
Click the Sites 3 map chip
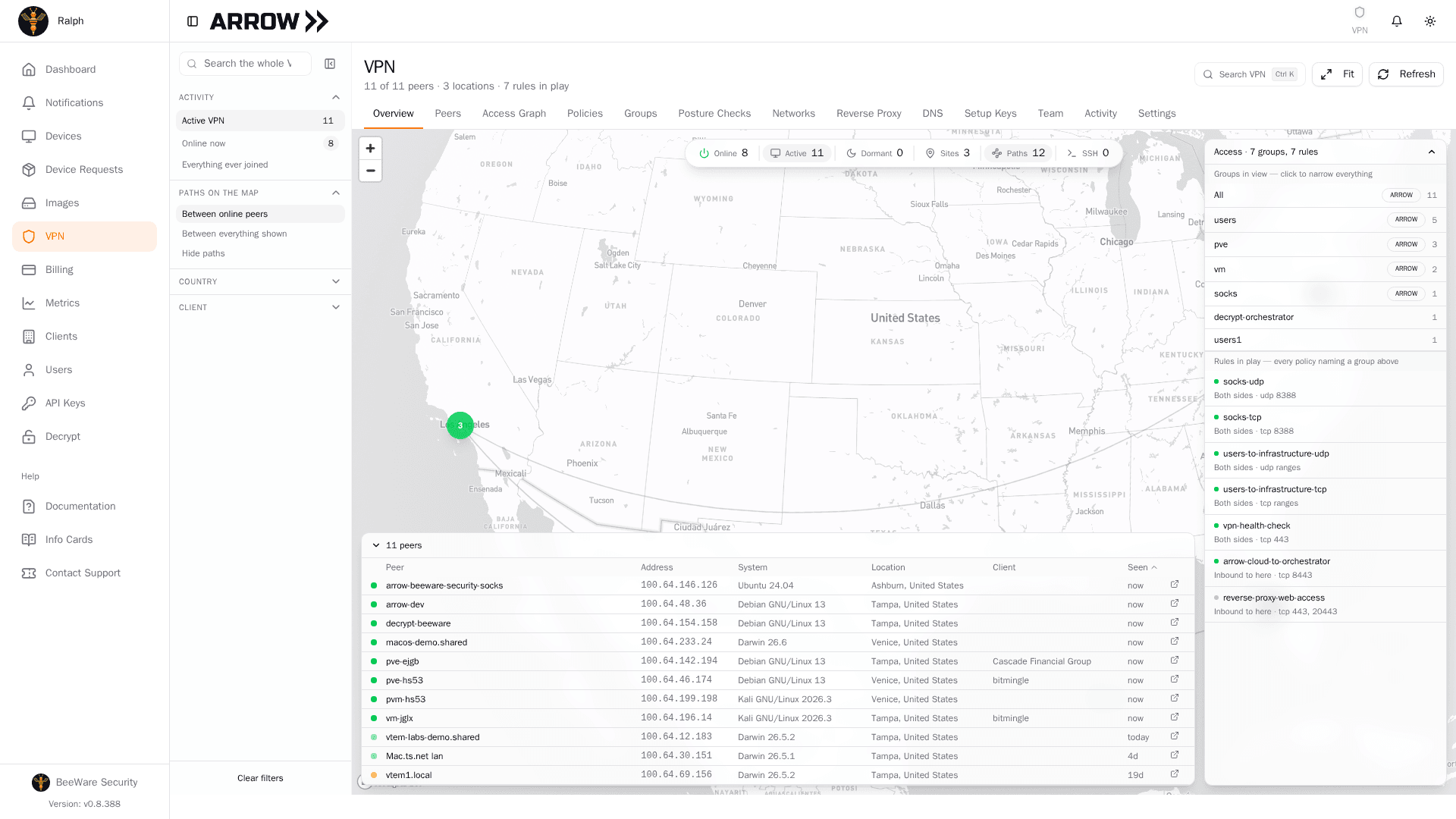pyautogui.click(x=947, y=153)
